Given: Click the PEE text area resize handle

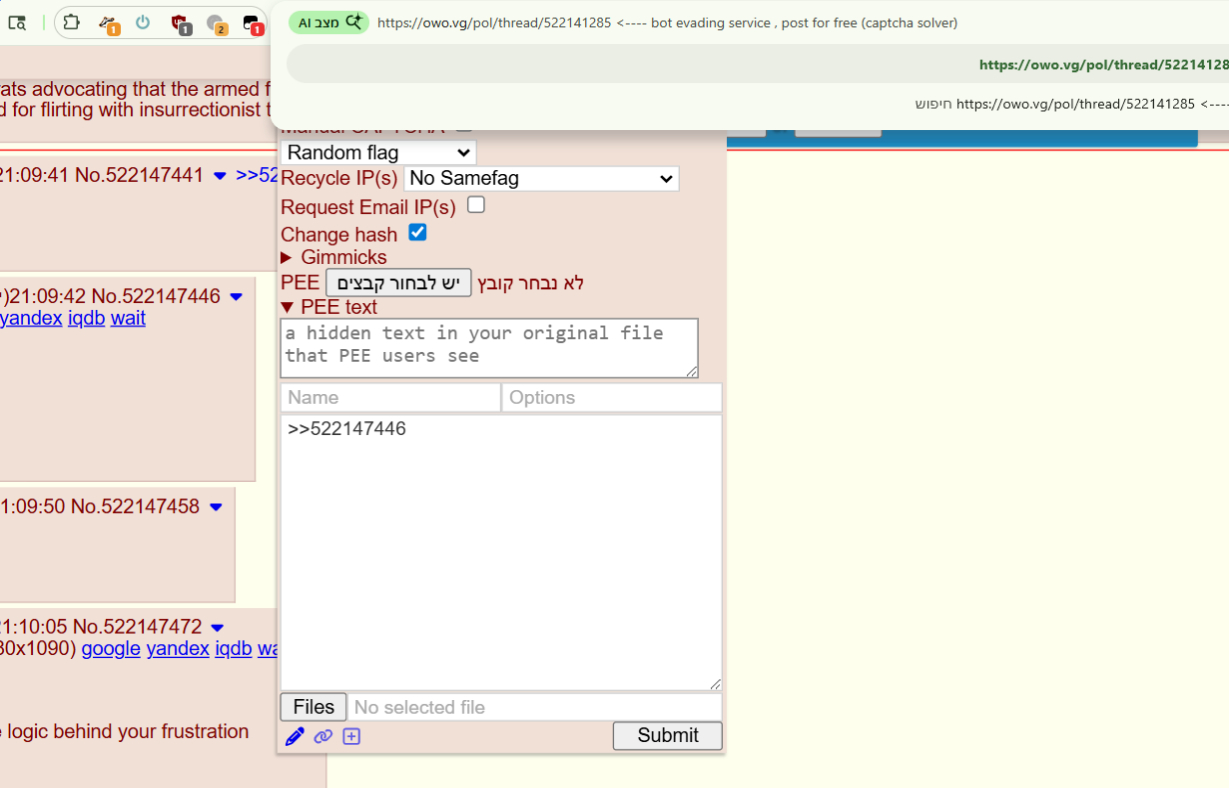Looking at the screenshot, I should coord(692,372).
